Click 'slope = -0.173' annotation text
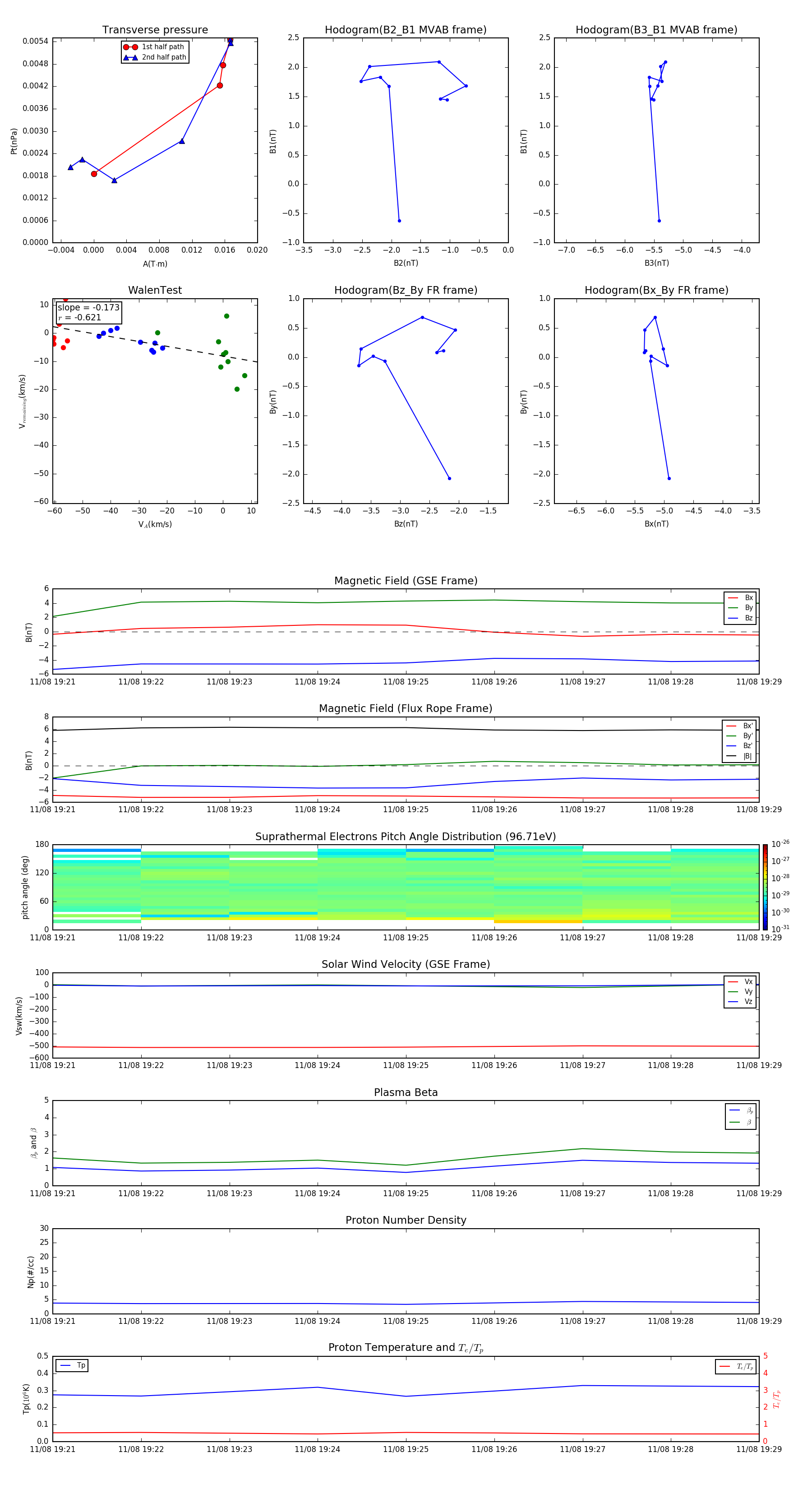This screenshot has width=812, height=1489. 88,308
